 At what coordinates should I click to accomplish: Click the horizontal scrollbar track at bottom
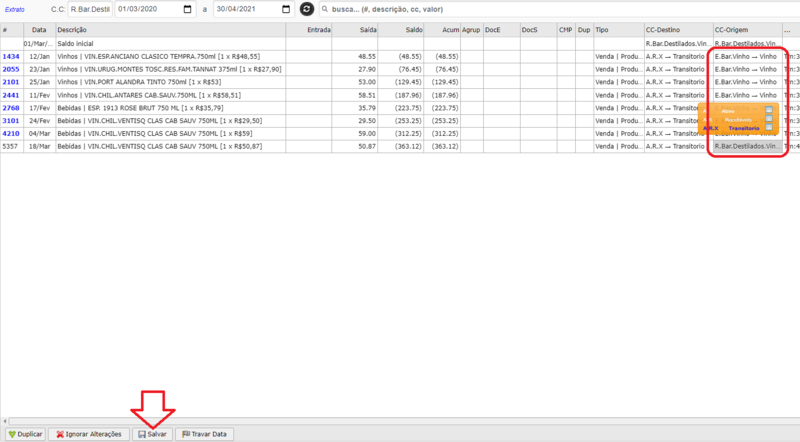pos(403,421)
